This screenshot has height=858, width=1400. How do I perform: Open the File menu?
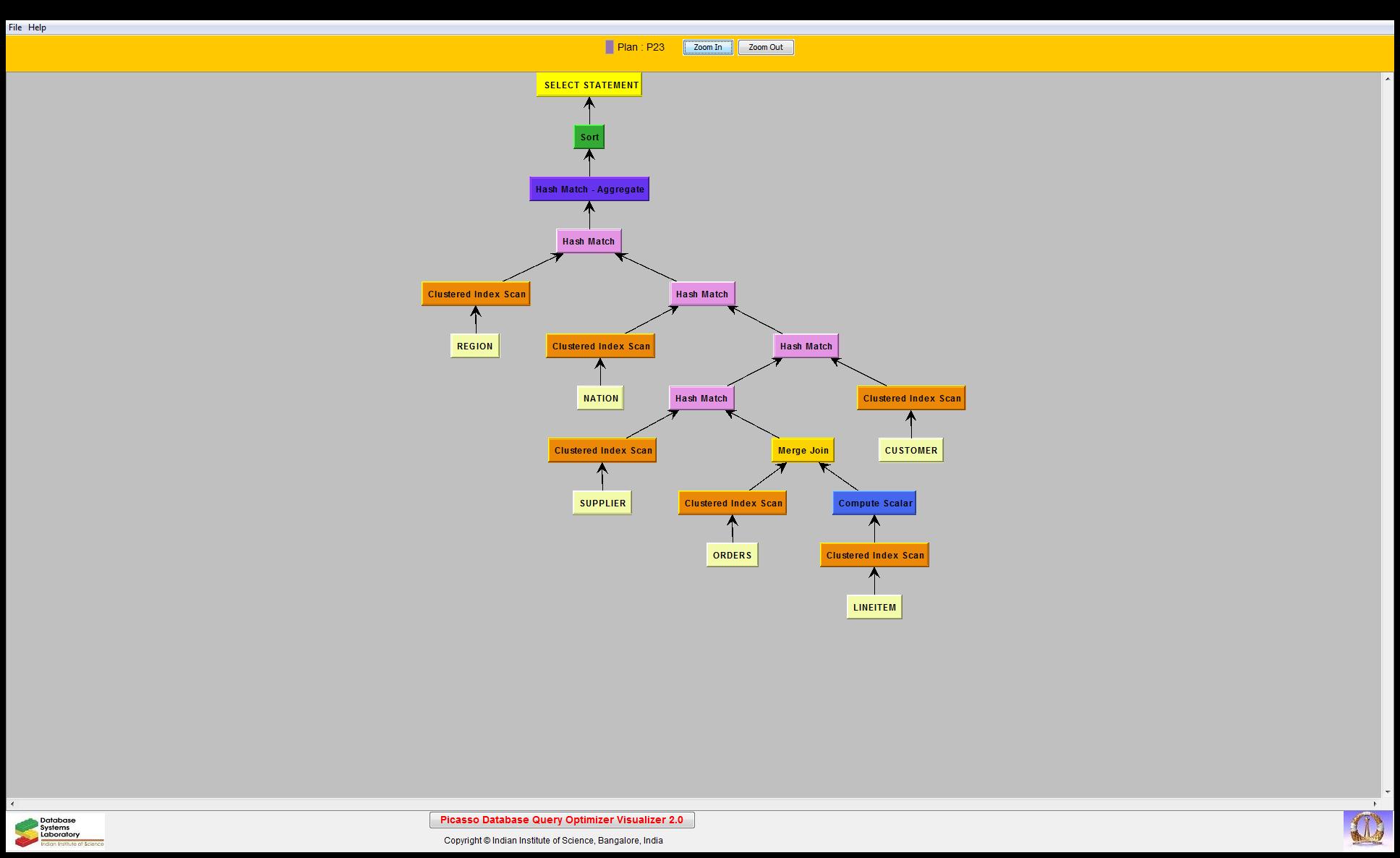click(15, 27)
